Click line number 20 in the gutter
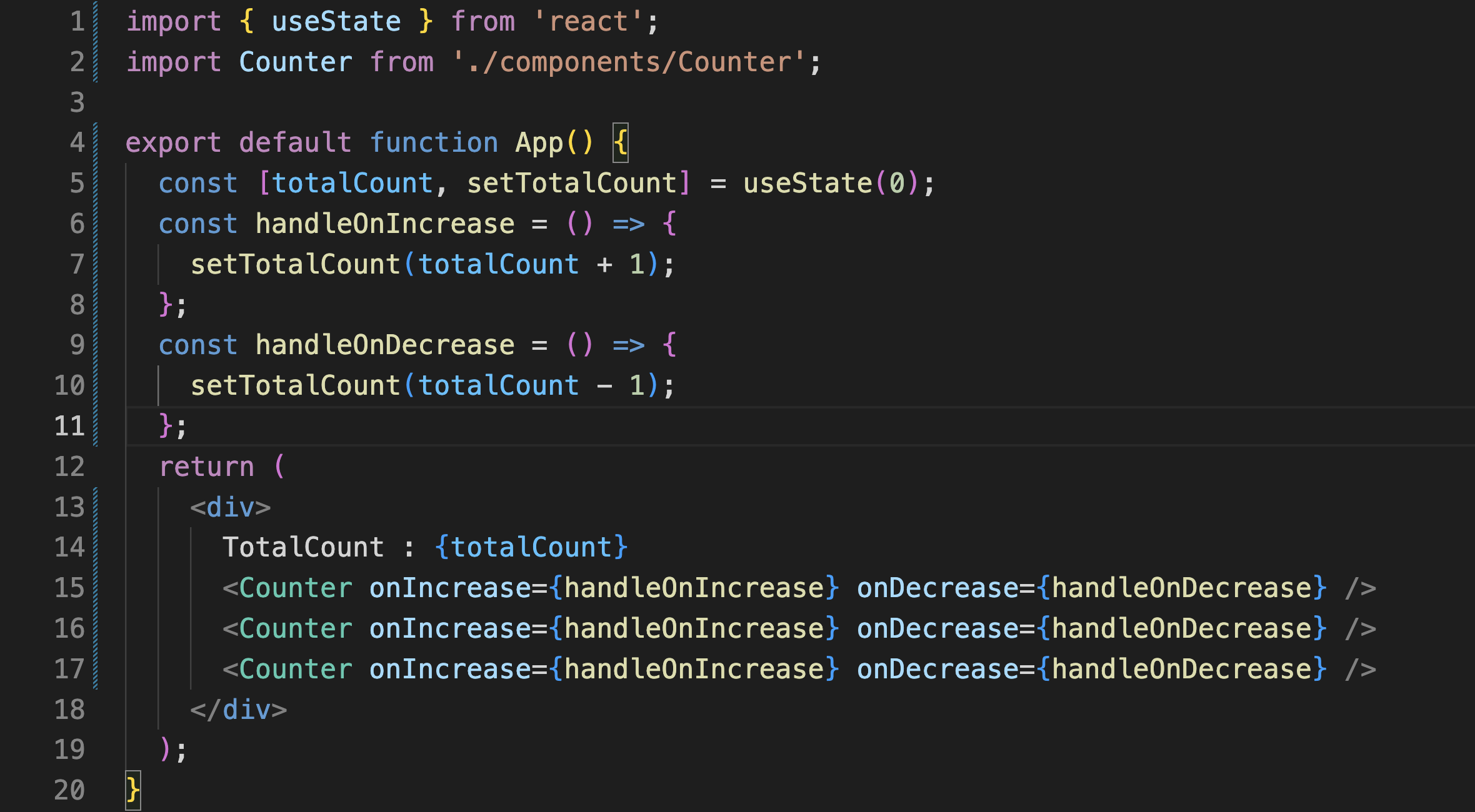1475x812 pixels. [69, 790]
